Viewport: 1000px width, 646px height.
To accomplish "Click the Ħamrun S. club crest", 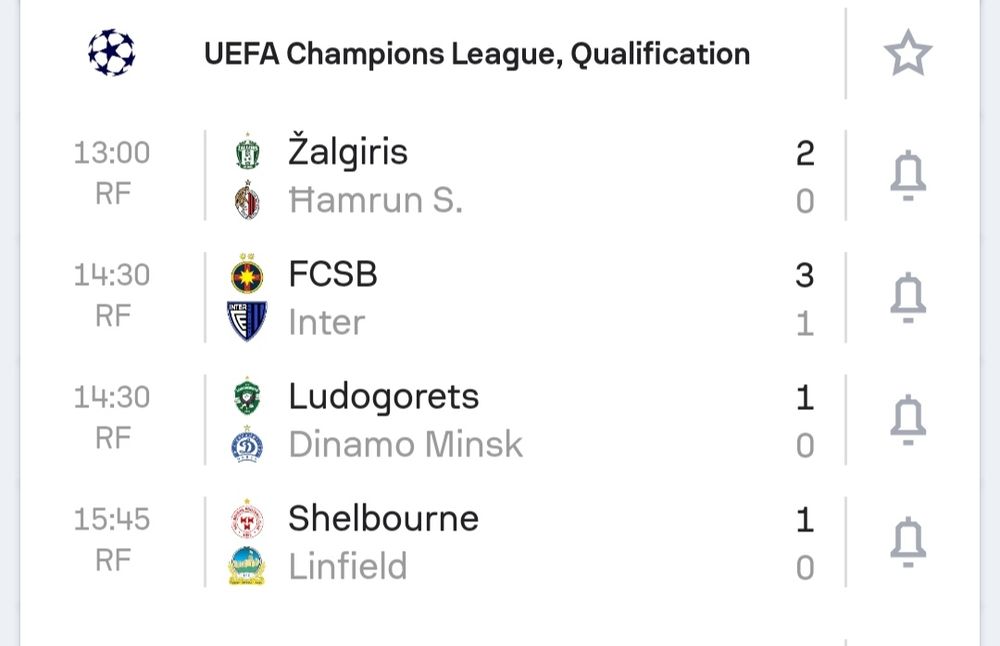I will coord(247,201).
